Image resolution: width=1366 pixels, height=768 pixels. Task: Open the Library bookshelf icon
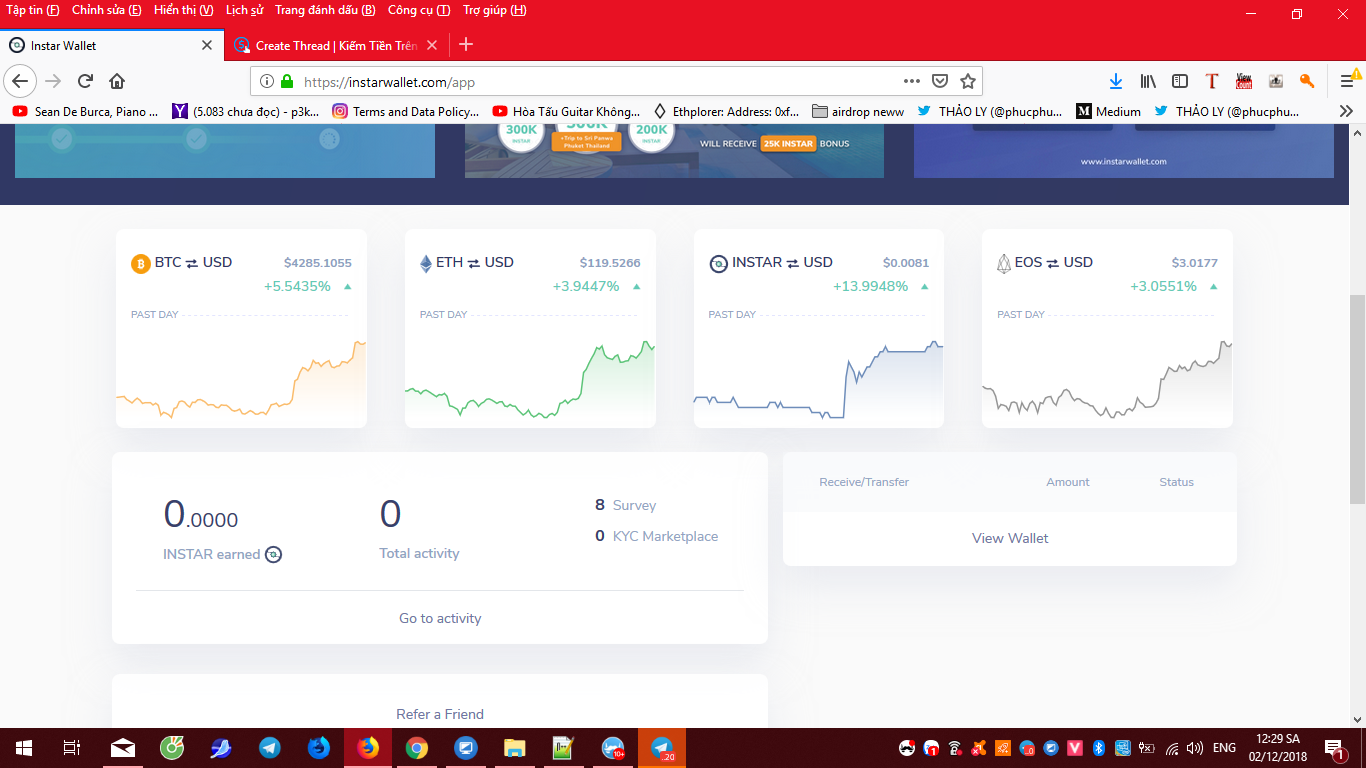click(1148, 81)
